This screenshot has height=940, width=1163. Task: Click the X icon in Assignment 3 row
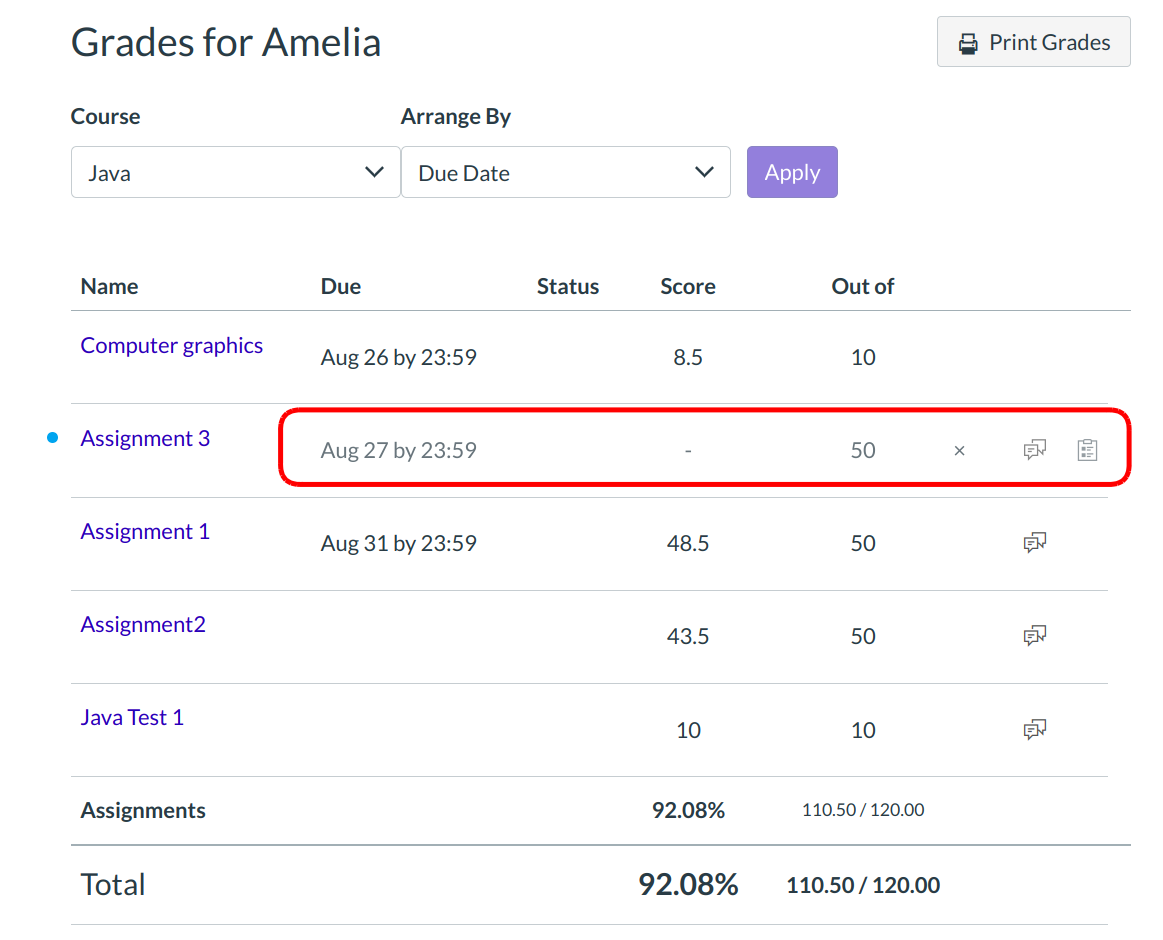[959, 451]
